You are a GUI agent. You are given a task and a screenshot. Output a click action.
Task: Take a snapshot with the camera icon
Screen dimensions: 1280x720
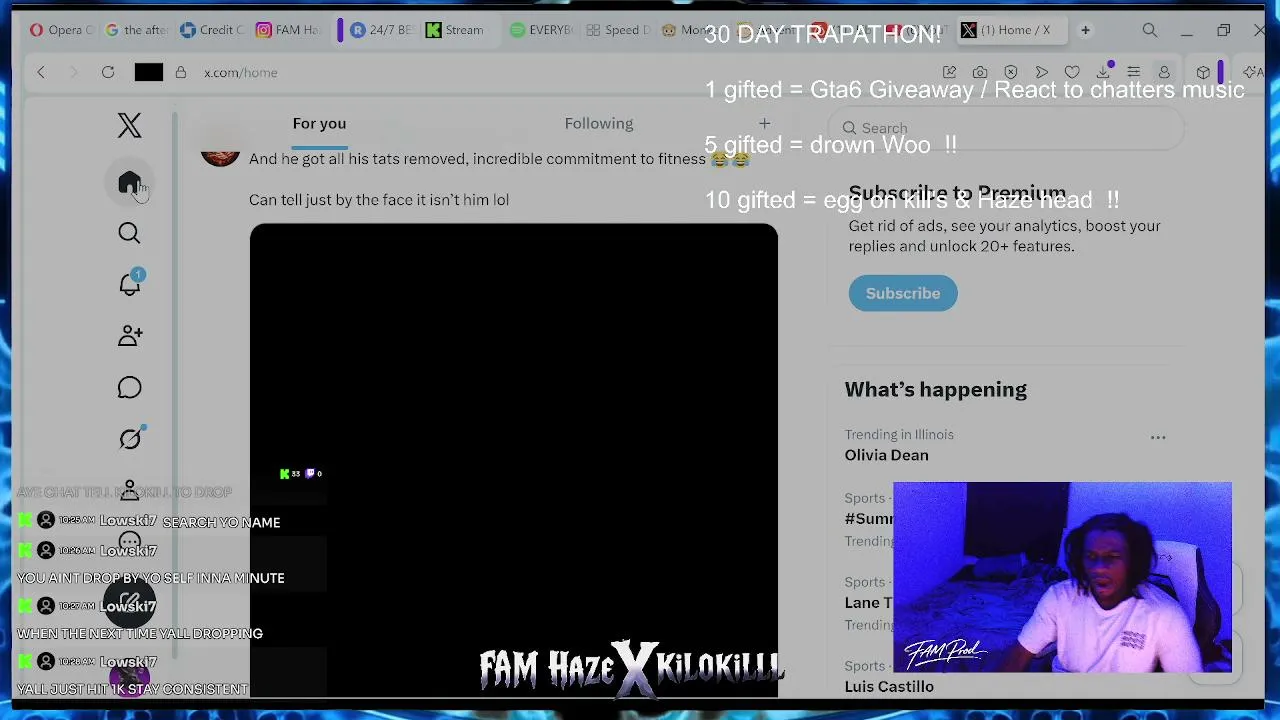click(x=980, y=72)
